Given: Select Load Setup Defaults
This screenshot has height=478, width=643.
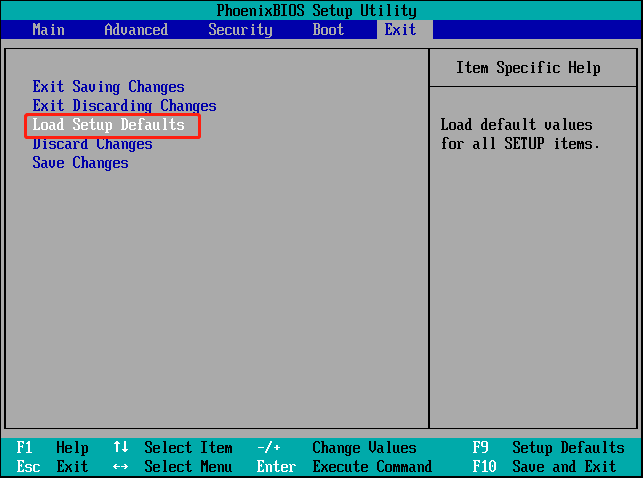Looking at the screenshot, I should click(x=109, y=125).
